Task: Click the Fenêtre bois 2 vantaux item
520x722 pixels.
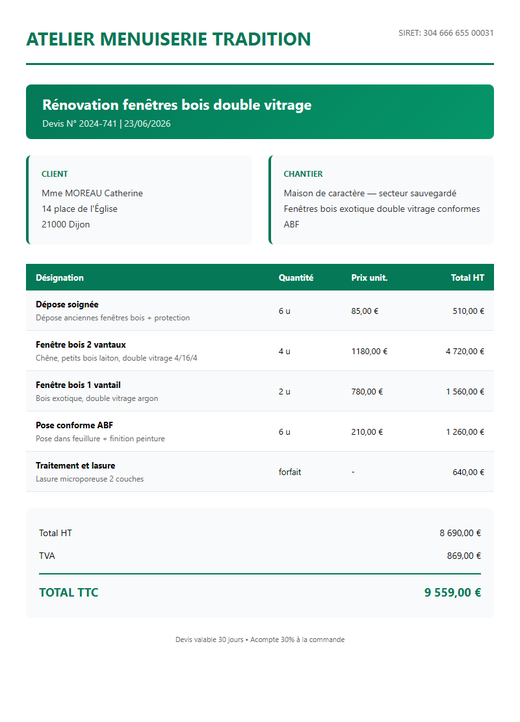Action: point(81,345)
